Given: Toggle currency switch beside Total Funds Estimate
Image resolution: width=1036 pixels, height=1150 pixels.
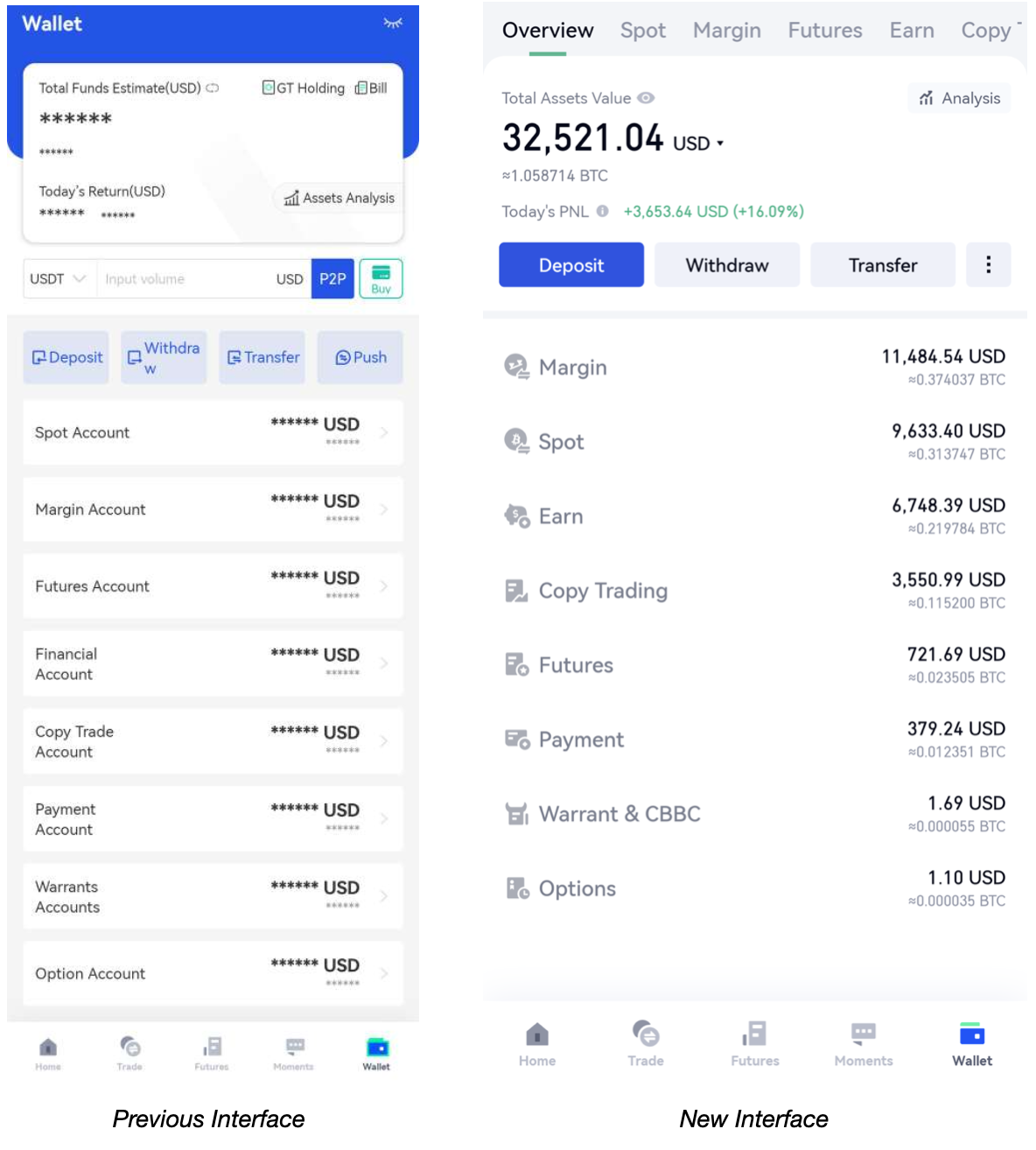Looking at the screenshot, I should [x=213, y=88].
